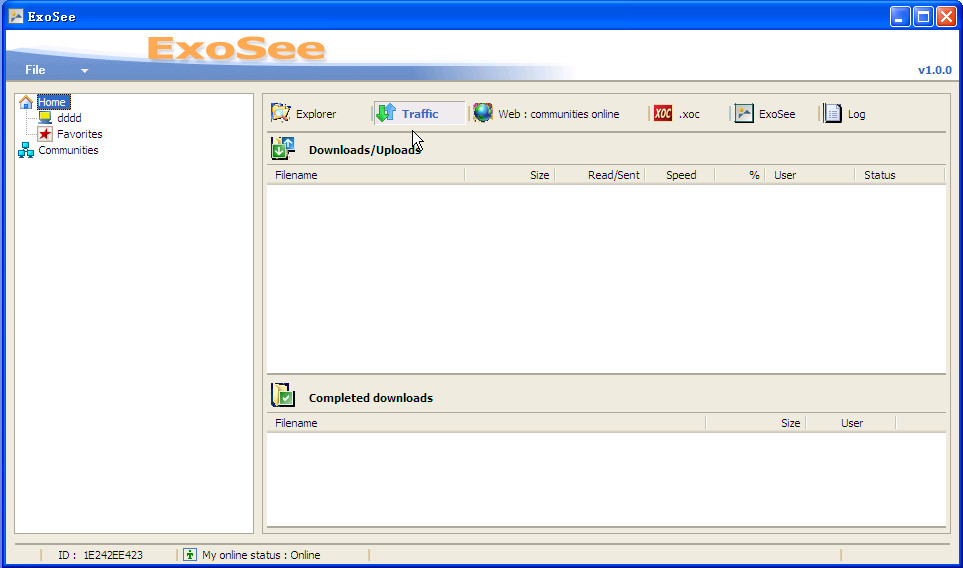Select Home in the tree
963x568 pixels.
52,102
